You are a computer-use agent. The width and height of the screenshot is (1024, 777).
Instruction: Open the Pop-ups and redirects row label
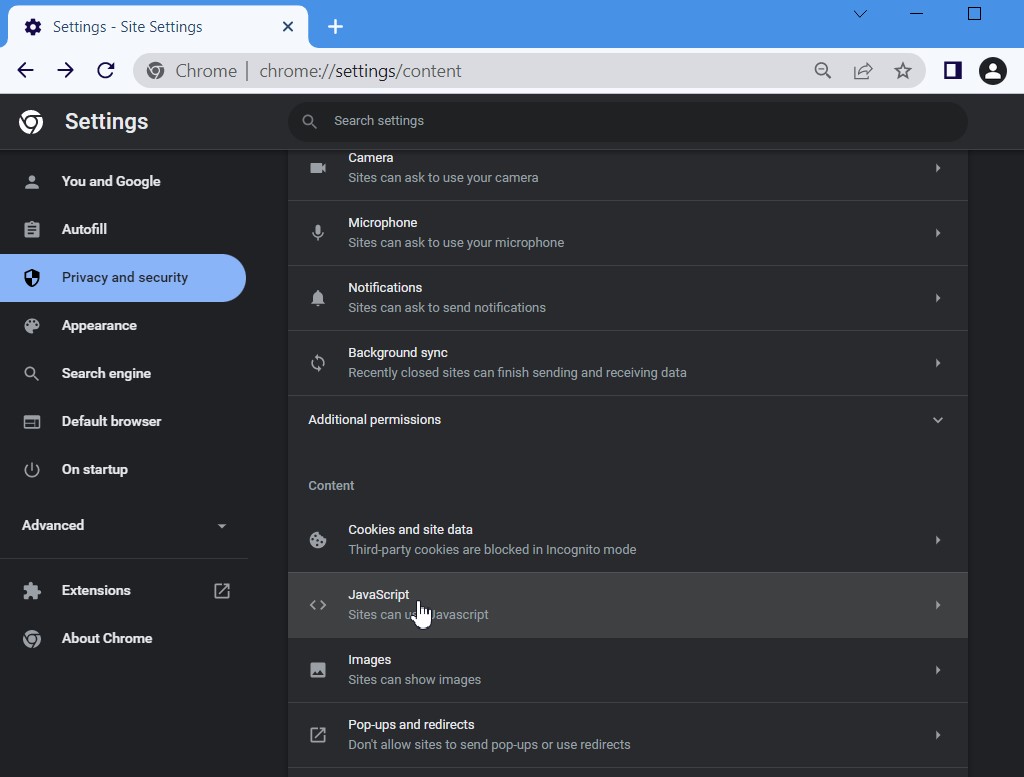[411, 725]
